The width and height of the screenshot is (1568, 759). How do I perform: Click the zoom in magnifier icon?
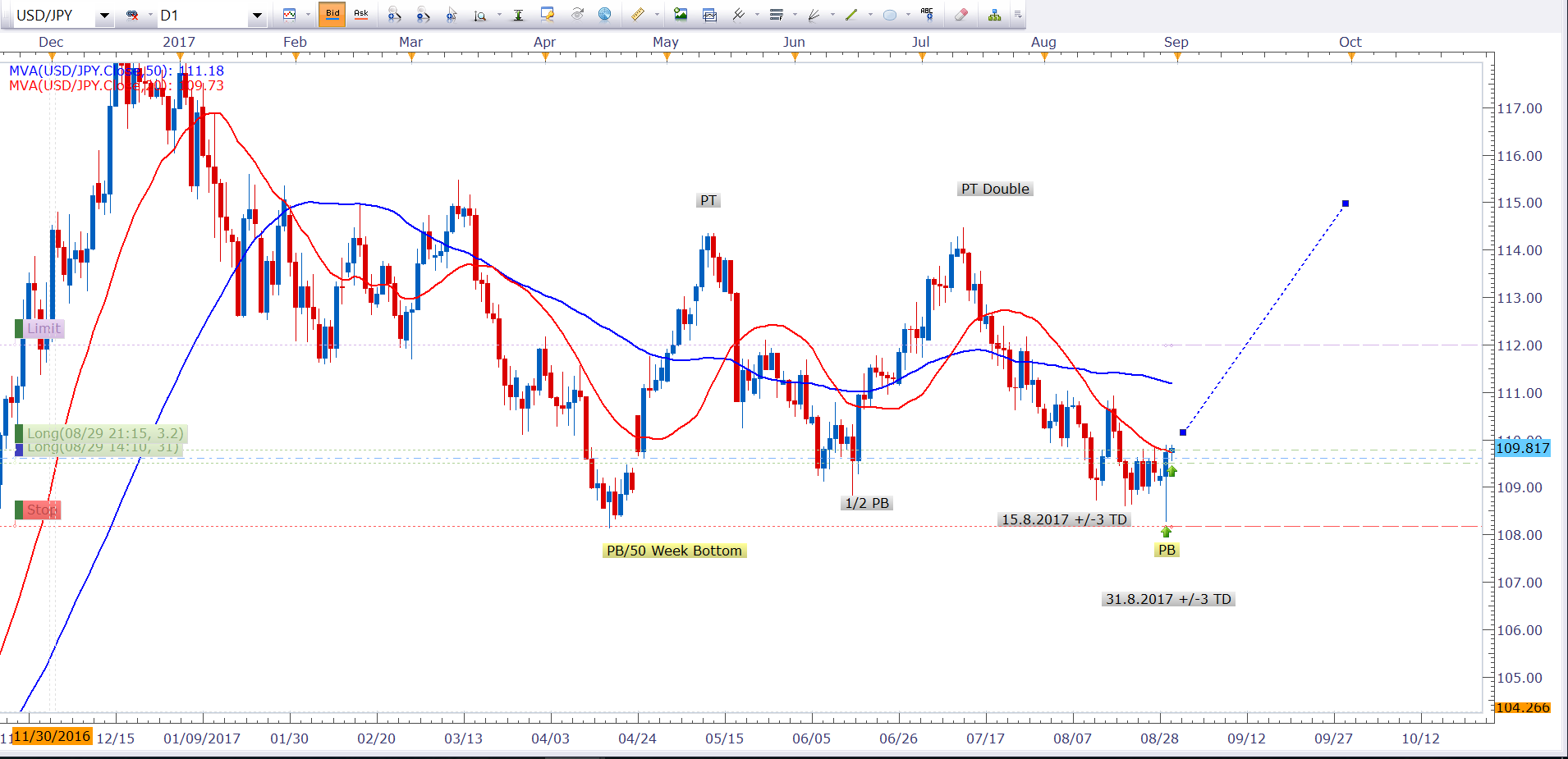pyautogui.click(x=394, y=15)
